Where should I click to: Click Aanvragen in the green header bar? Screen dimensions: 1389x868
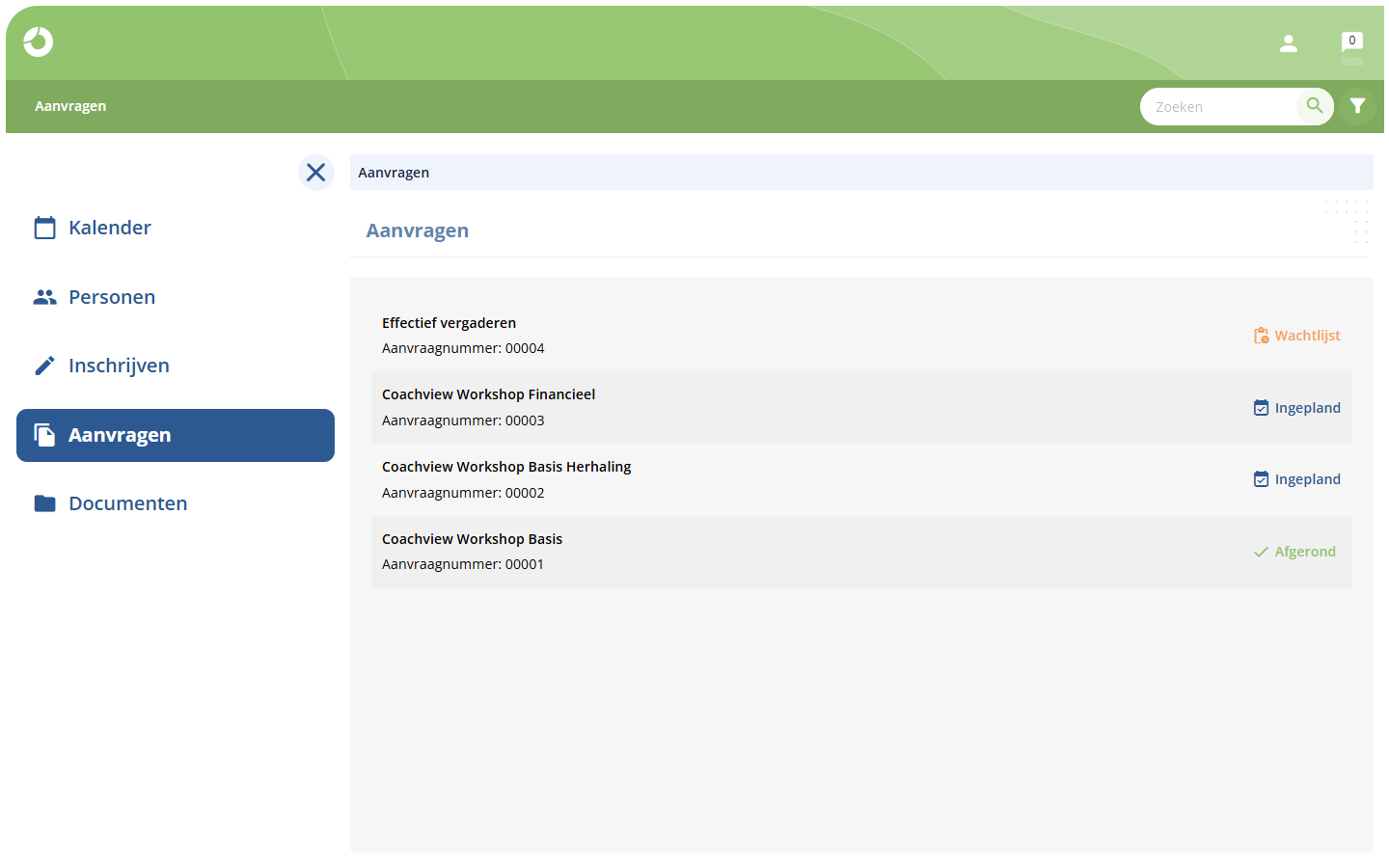tap(70, 106)
